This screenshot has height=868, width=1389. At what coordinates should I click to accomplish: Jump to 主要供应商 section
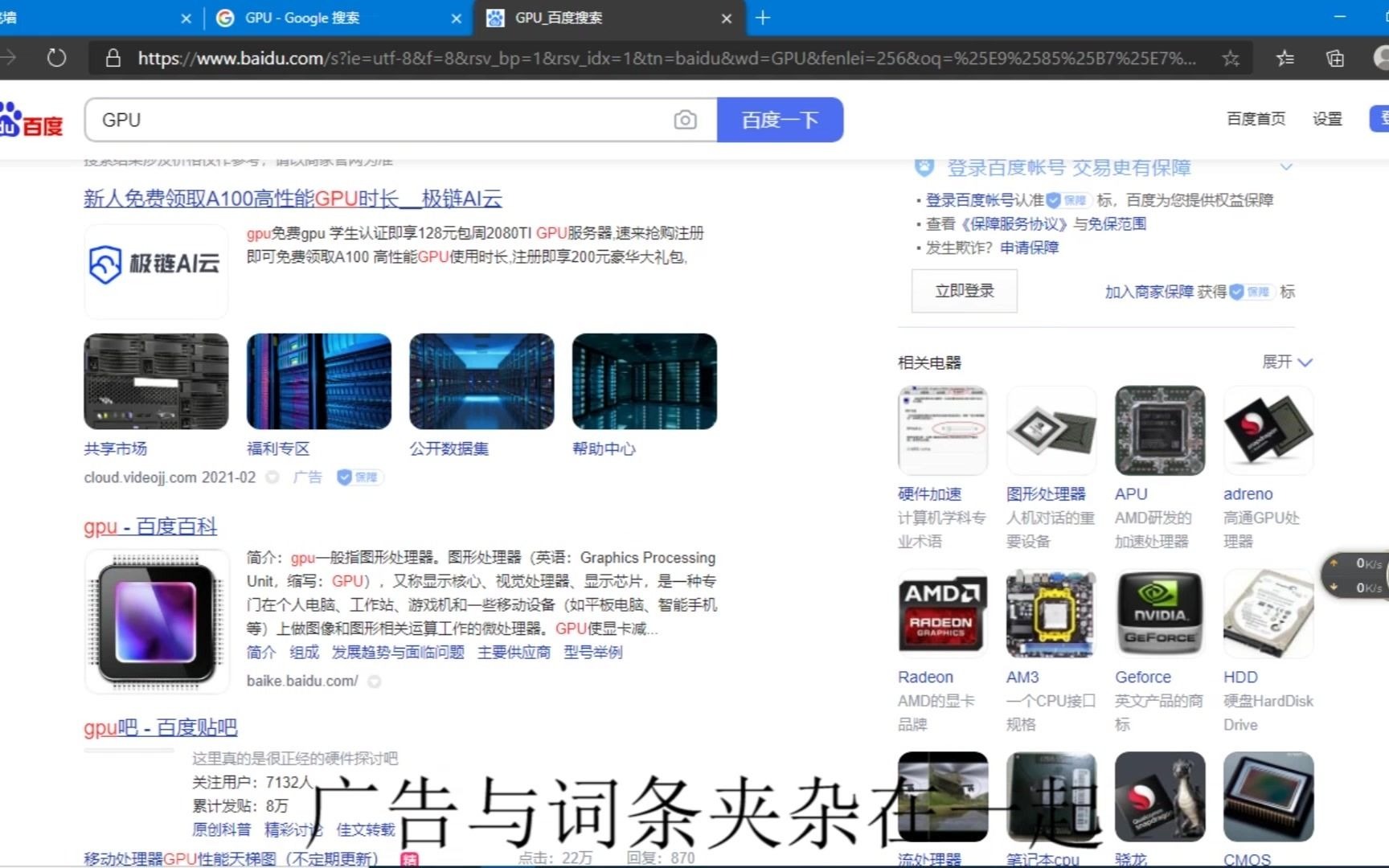514,652
